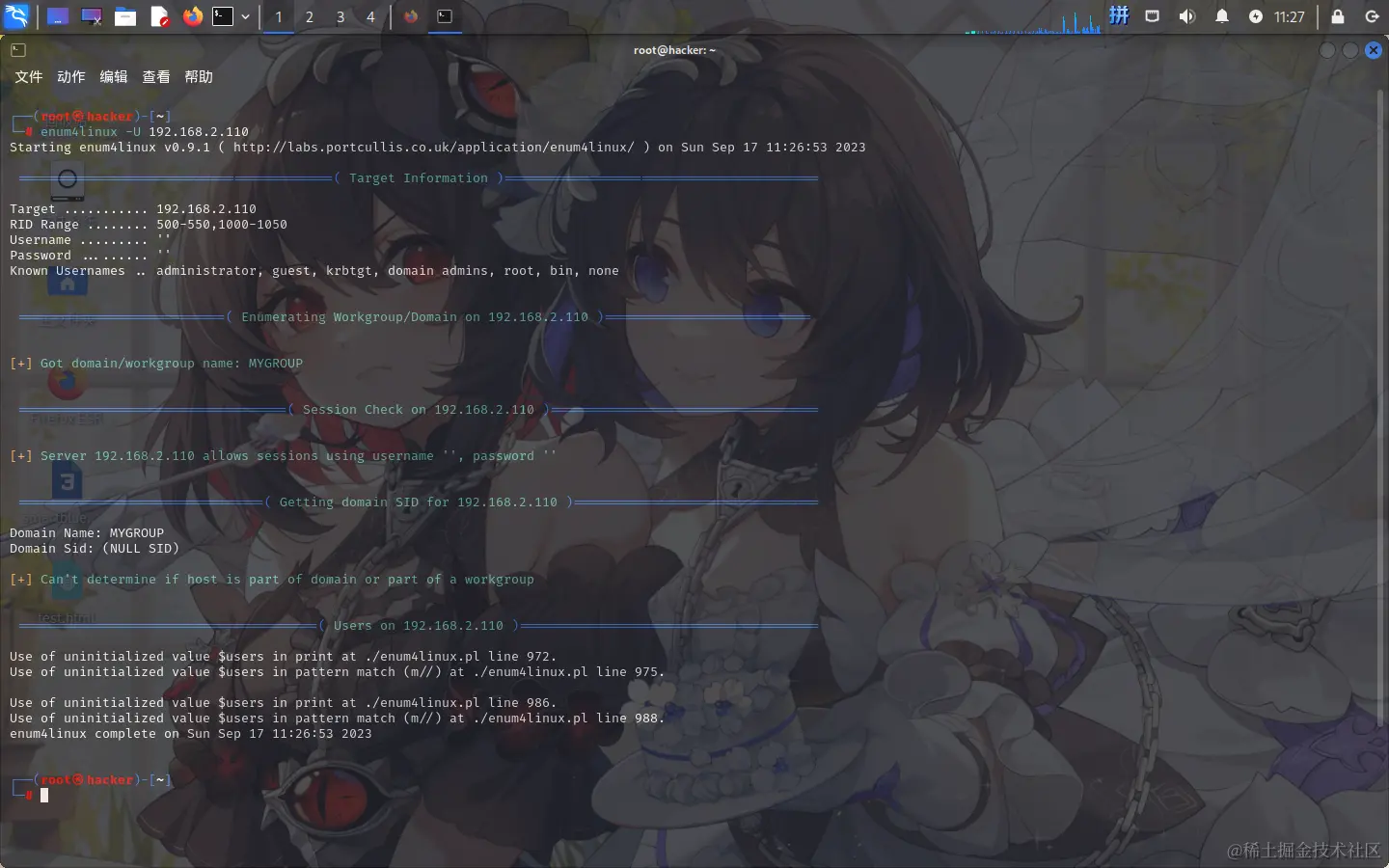Open the file manager launcher
The width and height of the screenshot is (1389, 868).
click(x=125, y=16)
